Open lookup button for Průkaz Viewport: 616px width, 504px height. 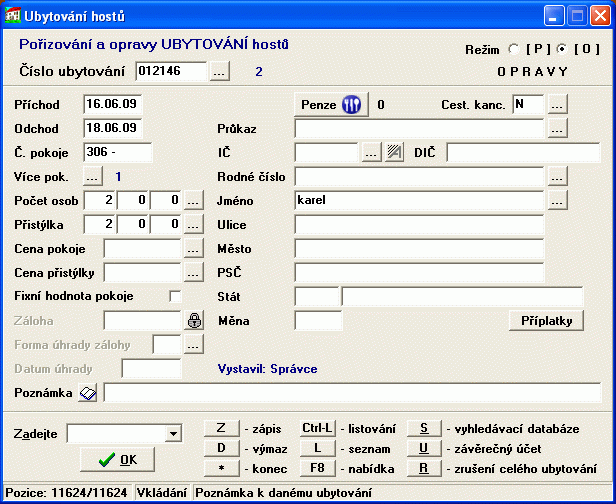coord(558,128)
